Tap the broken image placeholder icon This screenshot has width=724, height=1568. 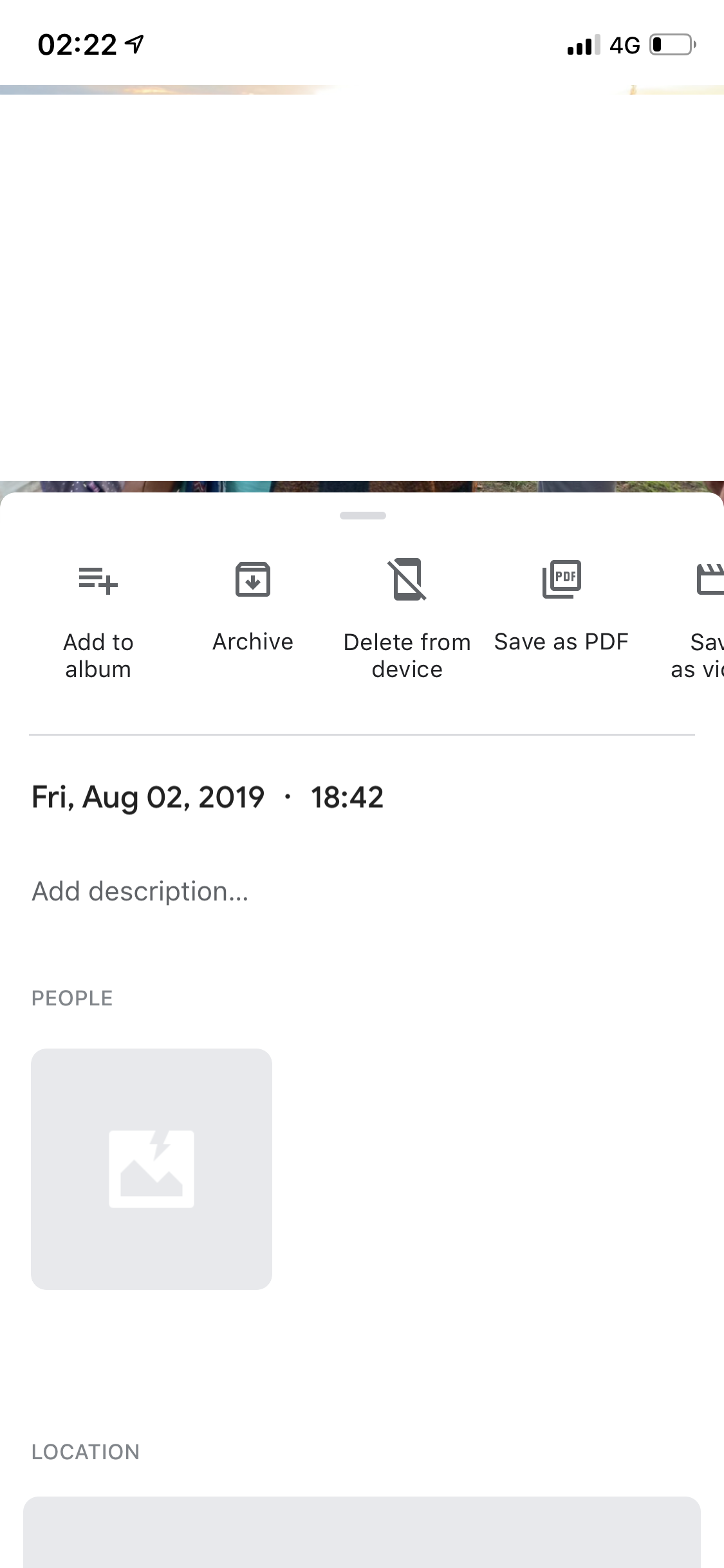click(151, 1169)
